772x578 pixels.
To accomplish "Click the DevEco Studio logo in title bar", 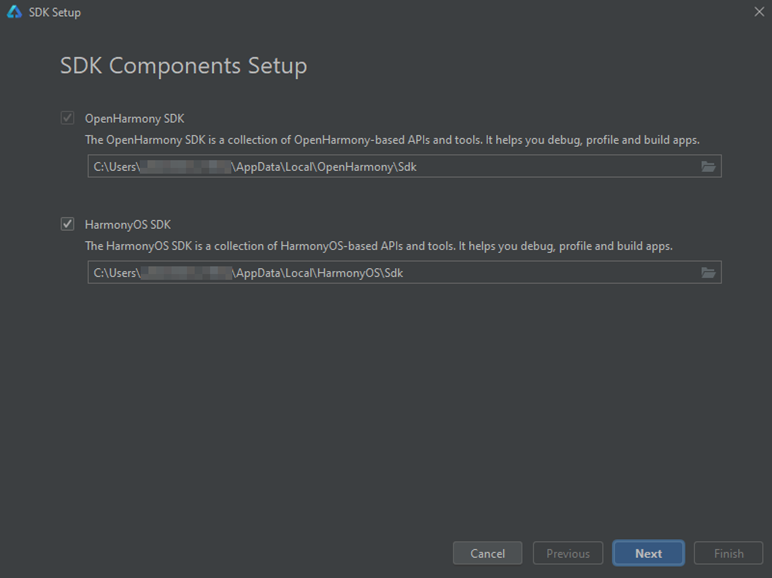I will [x=14, y=12].
